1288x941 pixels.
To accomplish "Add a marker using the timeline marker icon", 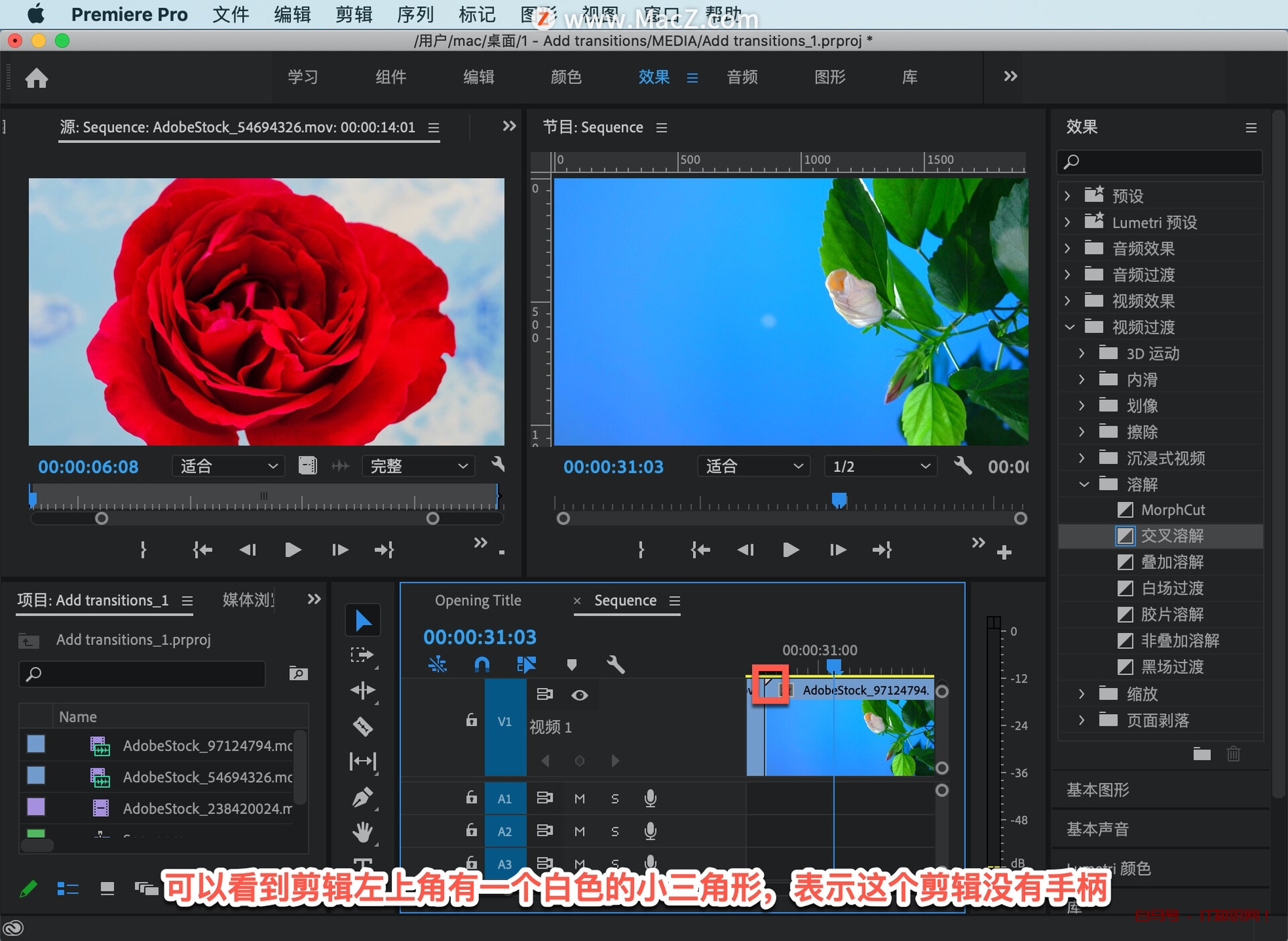I will point(572,664).
